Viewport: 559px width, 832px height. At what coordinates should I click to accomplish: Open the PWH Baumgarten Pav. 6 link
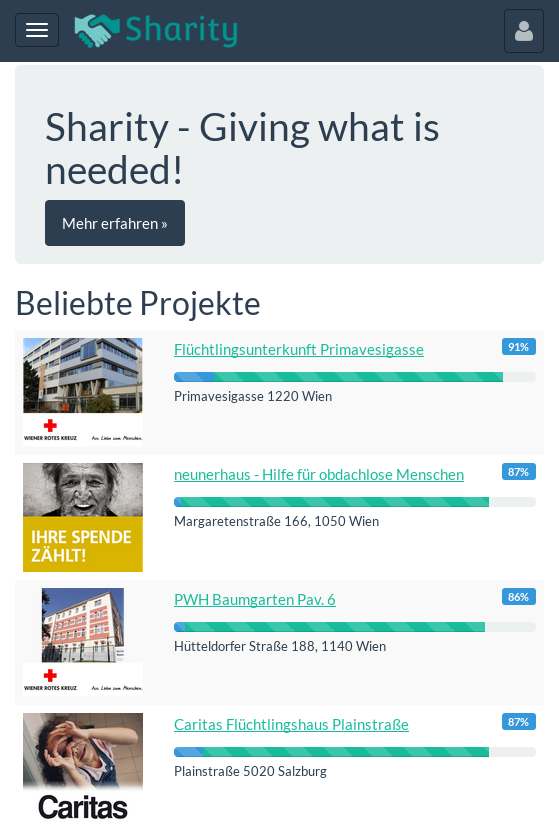pos(255,600)
